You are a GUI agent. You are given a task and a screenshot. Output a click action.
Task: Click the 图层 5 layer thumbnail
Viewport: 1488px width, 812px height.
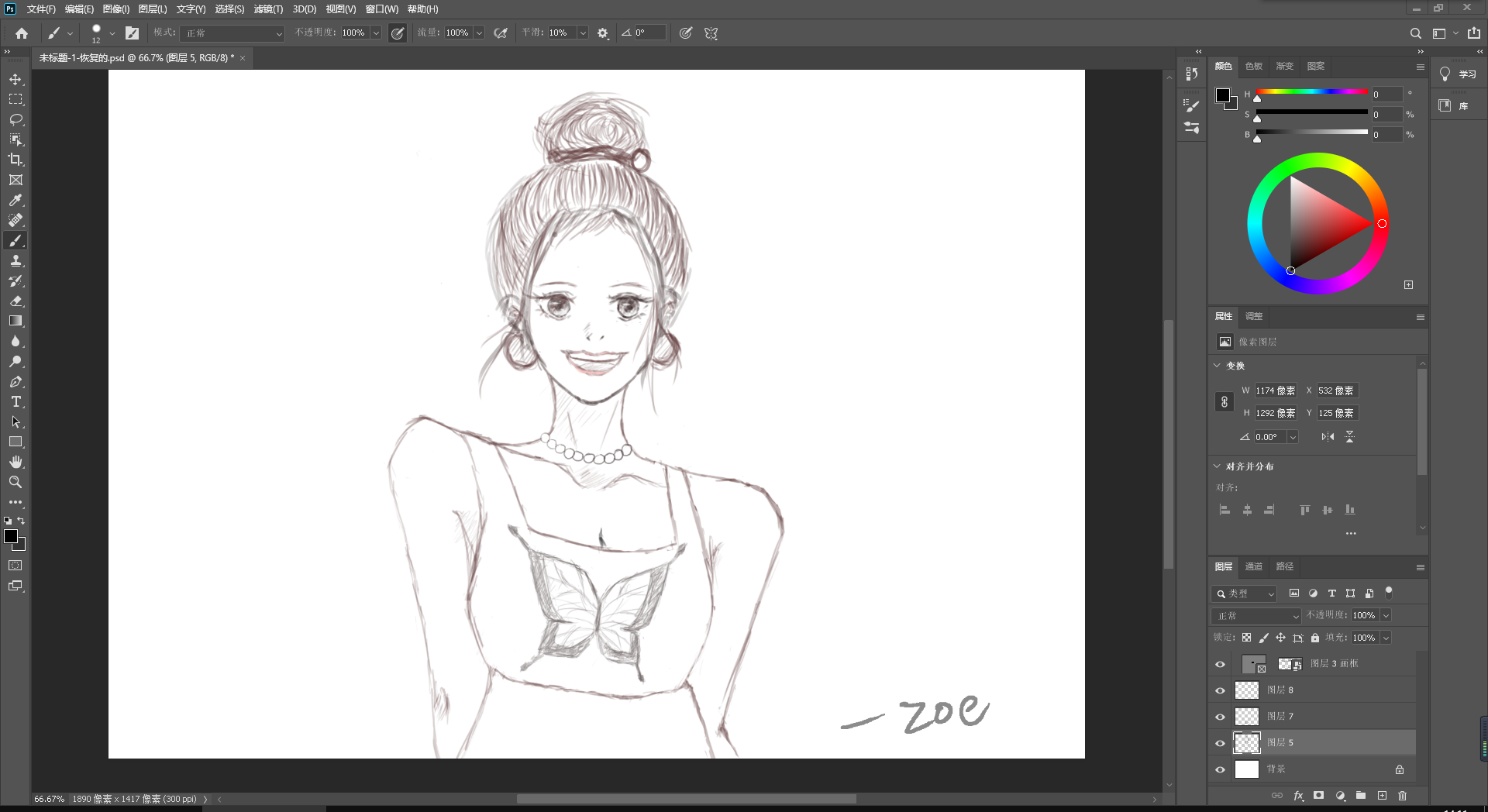click(1247, 742)
